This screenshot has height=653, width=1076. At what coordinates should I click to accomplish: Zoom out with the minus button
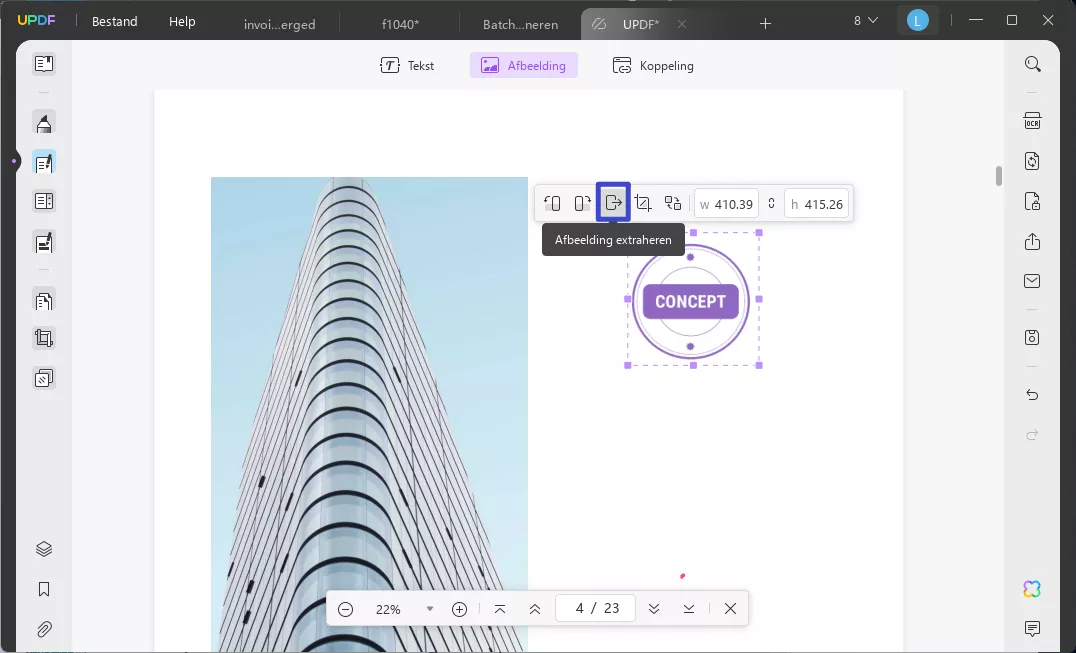[345, 608]
